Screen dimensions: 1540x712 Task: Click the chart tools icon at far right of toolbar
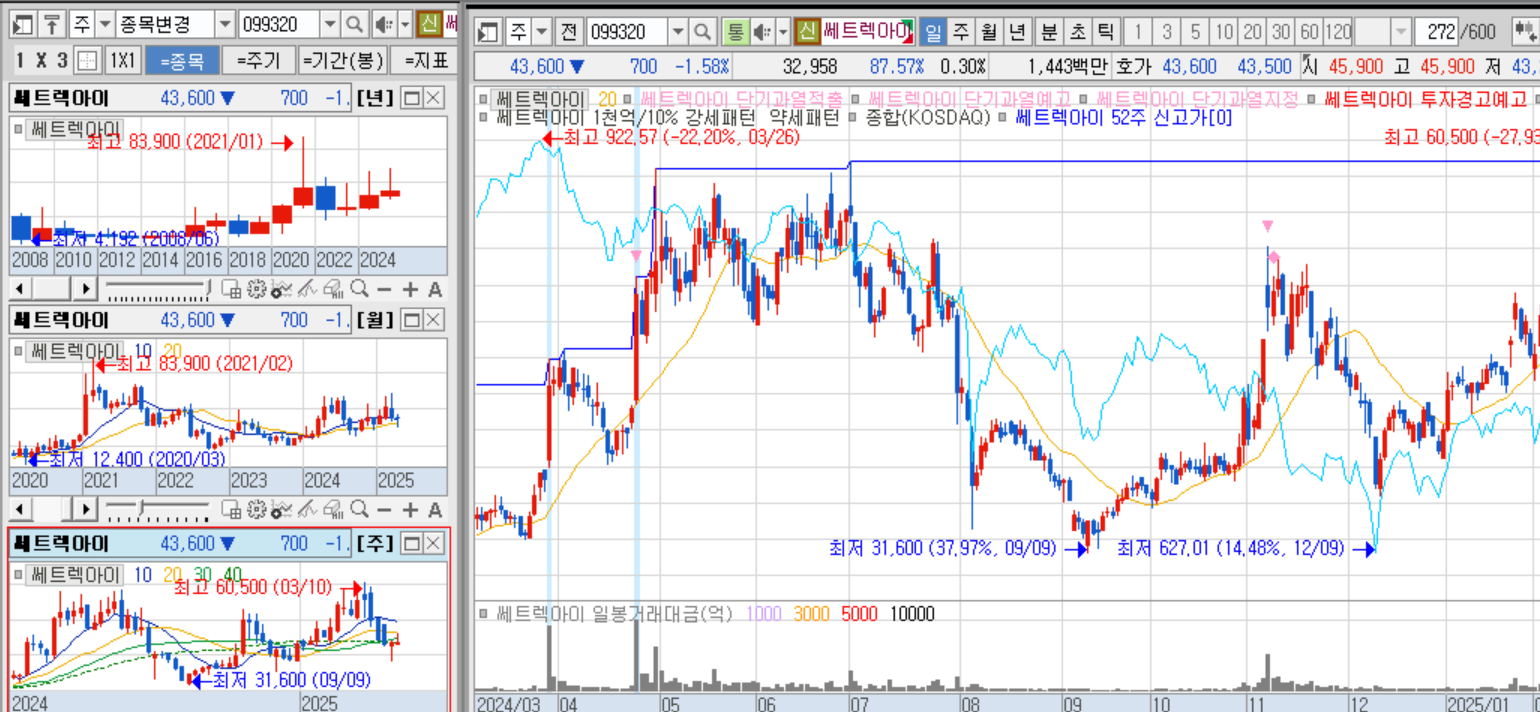(x=1527, y=32)
